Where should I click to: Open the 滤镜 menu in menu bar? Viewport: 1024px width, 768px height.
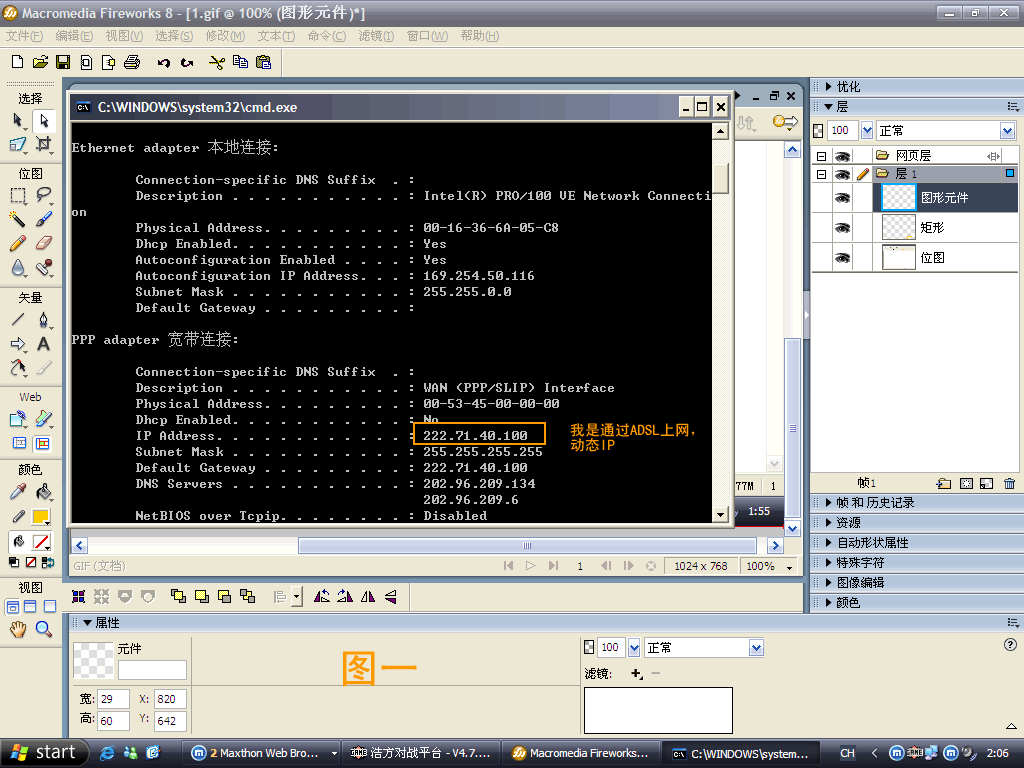point(376,36)
